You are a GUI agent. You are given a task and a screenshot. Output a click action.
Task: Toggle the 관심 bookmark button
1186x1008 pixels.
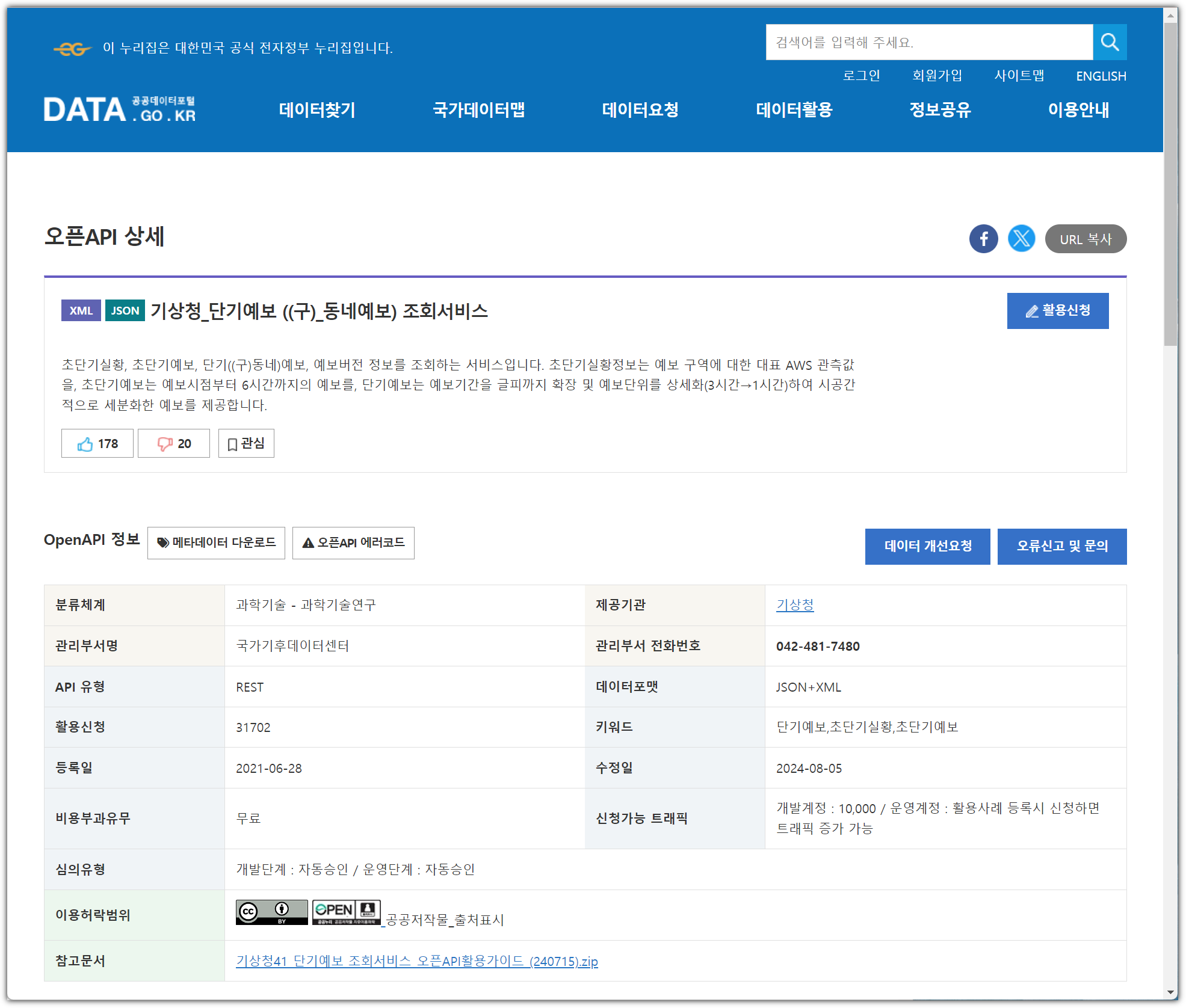(x=246, y=443)
